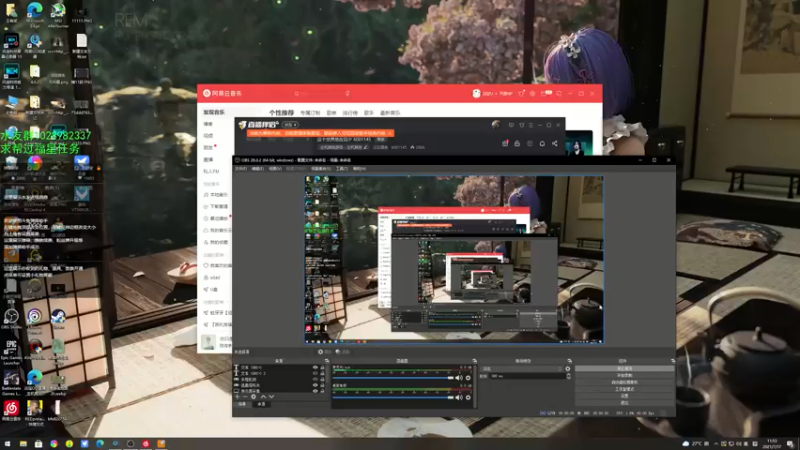The height and width of the screenshot is (450, 800).
Task: Change the 300 ms transition duration stepper
Action: [569, 376]
